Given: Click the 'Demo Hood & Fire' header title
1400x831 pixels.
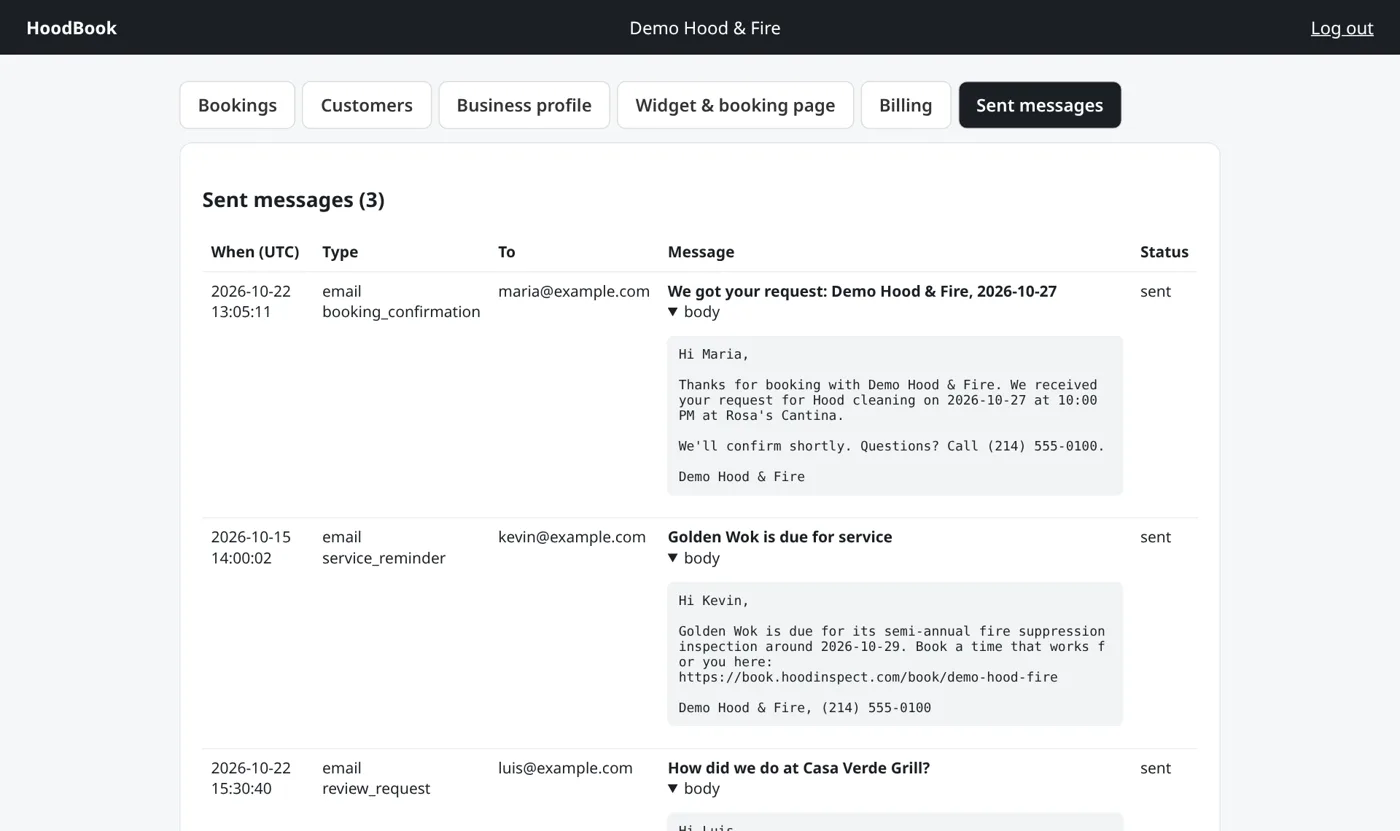Looking at the screenshot, I should click(705, 28).
